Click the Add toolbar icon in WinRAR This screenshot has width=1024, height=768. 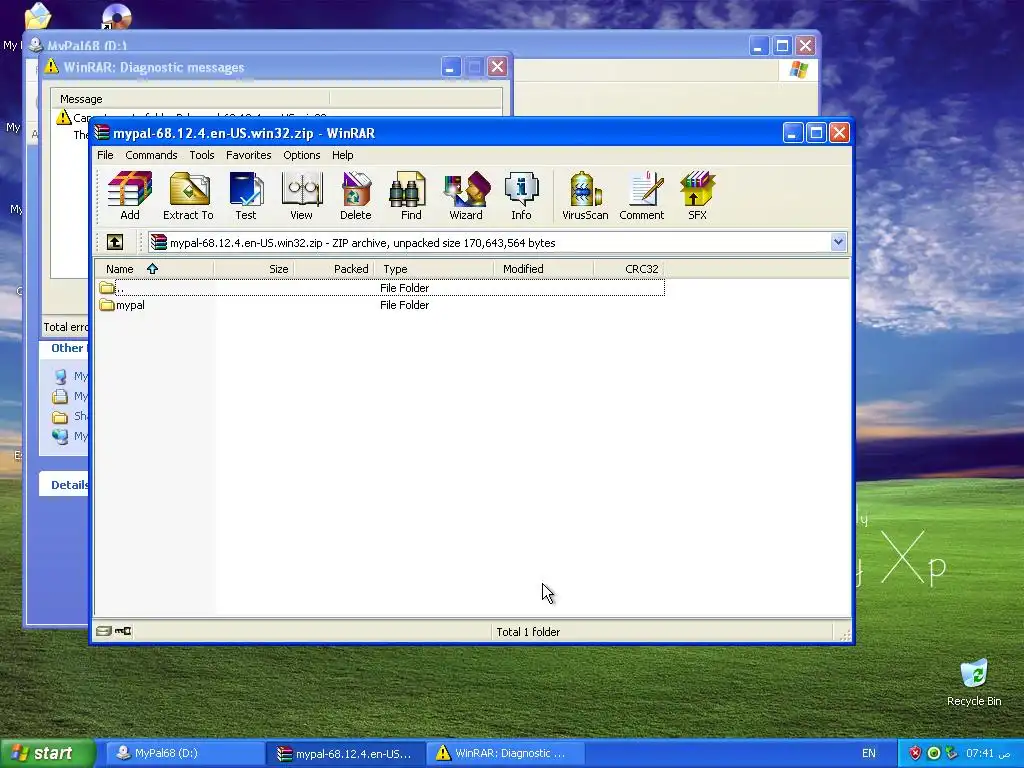[x=129, y=195]
